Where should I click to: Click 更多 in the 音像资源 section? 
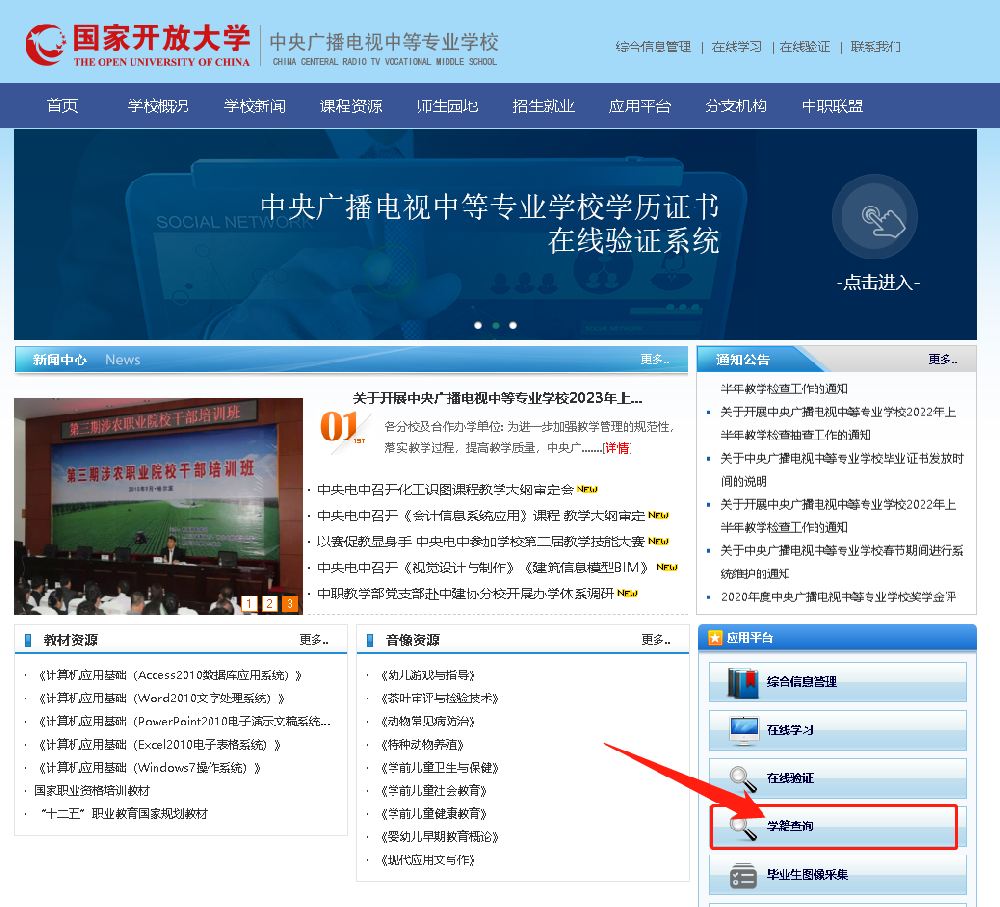pos(656,640)
